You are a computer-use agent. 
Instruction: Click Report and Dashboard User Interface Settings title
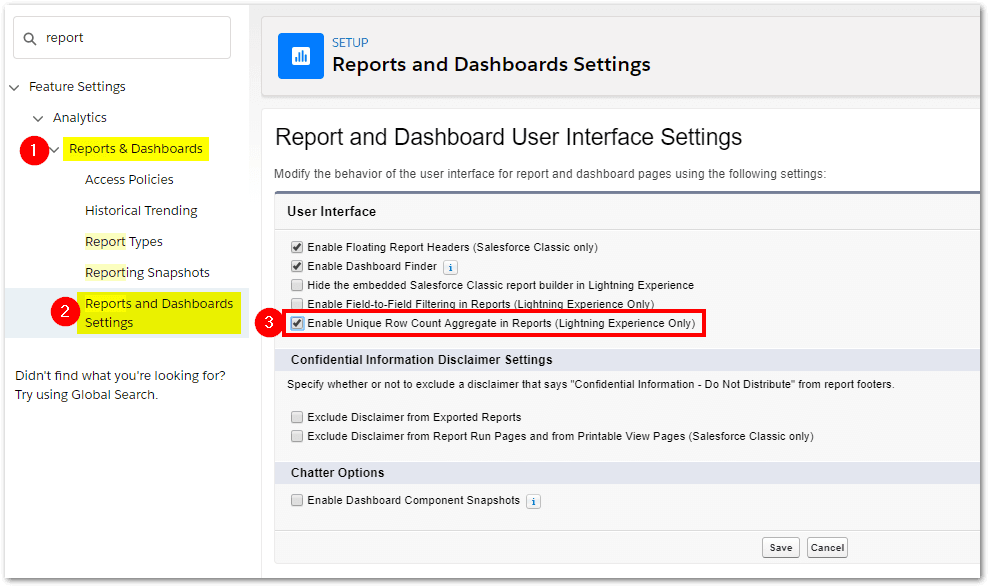click(x=508, y=137)
